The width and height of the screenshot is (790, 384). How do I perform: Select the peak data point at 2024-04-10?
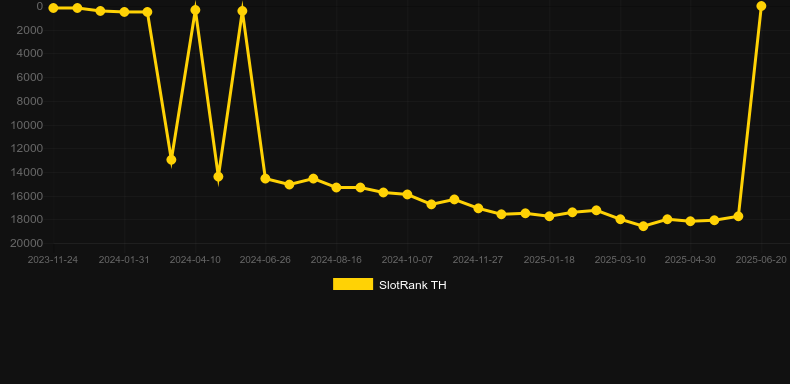pyautogui.click(x=195, y=10)
